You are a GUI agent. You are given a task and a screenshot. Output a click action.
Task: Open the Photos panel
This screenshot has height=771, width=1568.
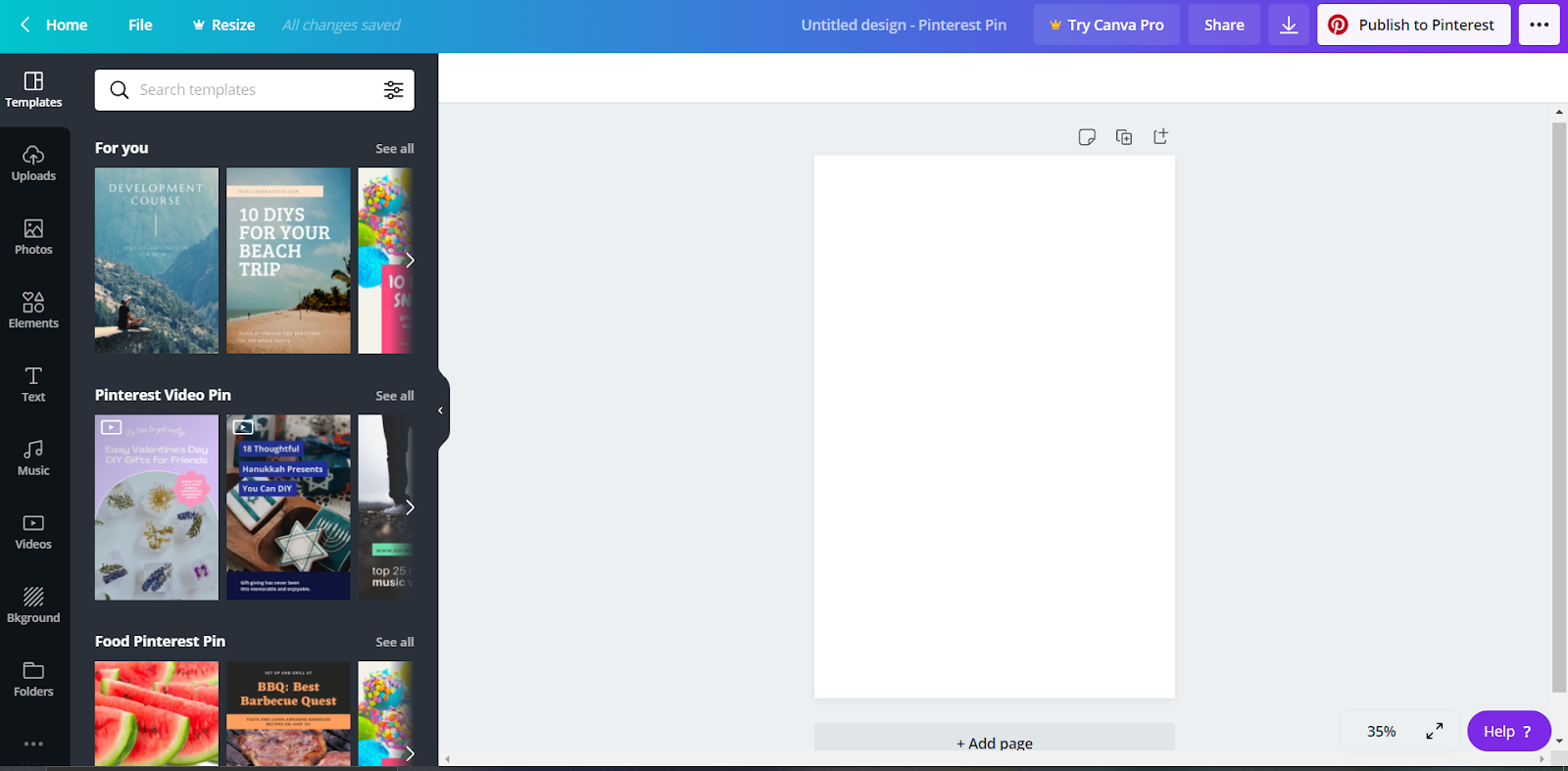pyautogui.click(x=33, y=237)
